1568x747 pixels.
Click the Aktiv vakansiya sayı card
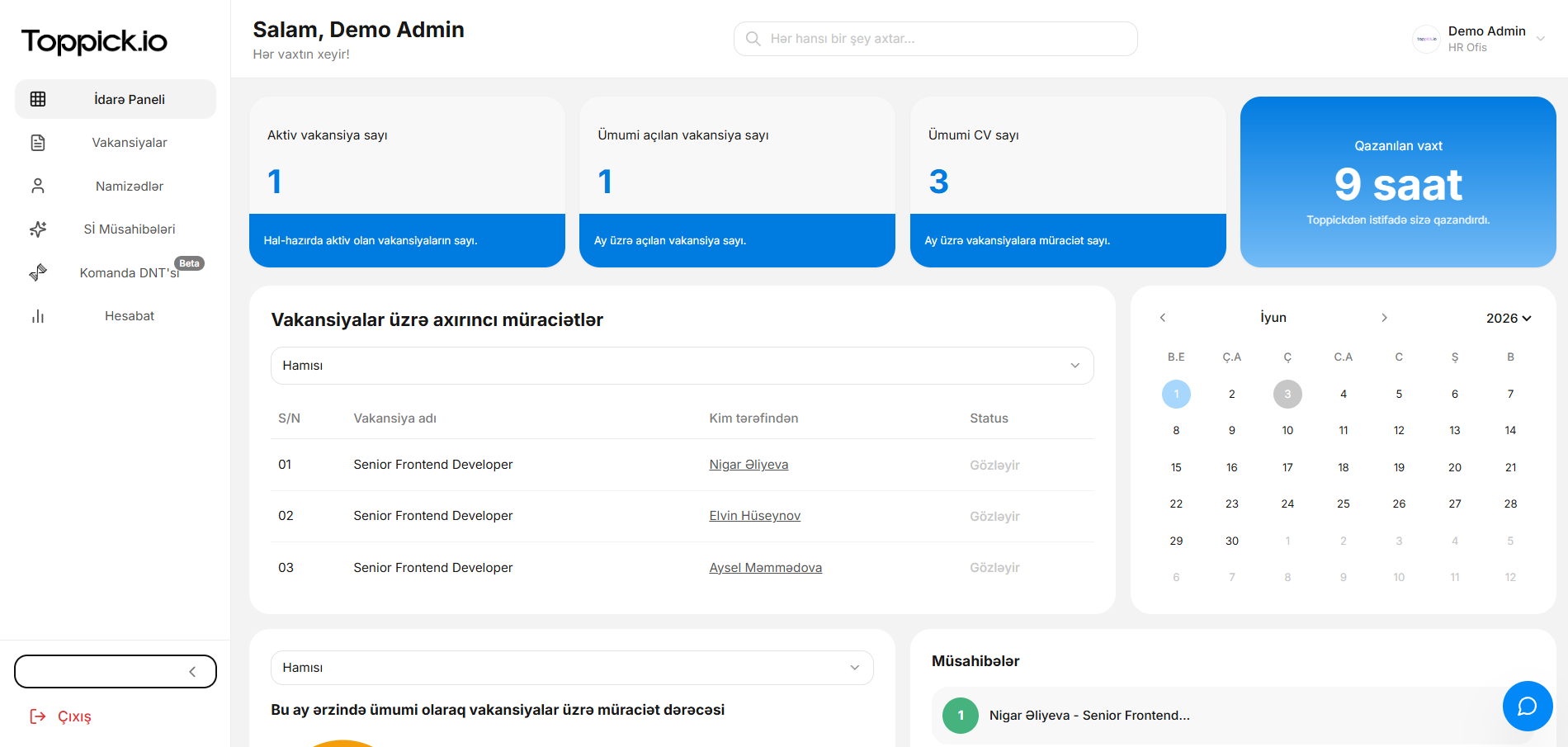407,182
